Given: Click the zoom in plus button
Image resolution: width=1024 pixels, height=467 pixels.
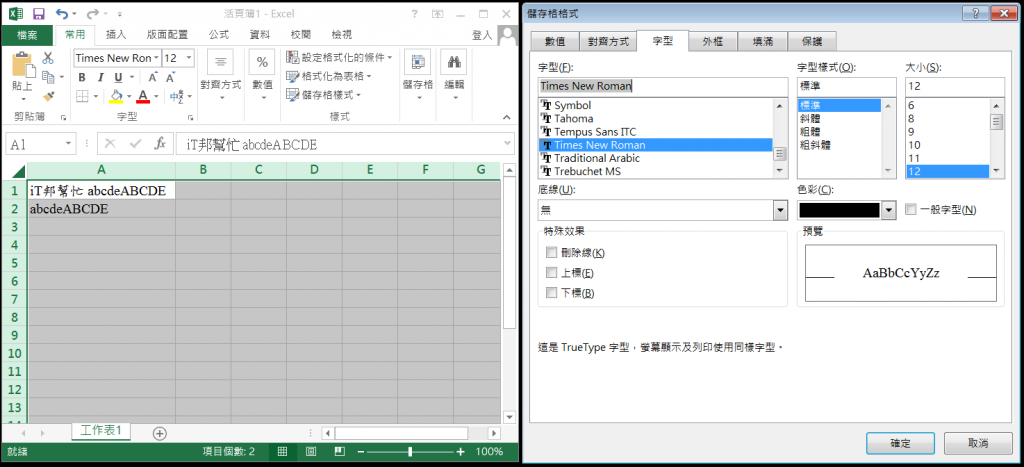Looking at the screenshot, I should click(460, 451).
